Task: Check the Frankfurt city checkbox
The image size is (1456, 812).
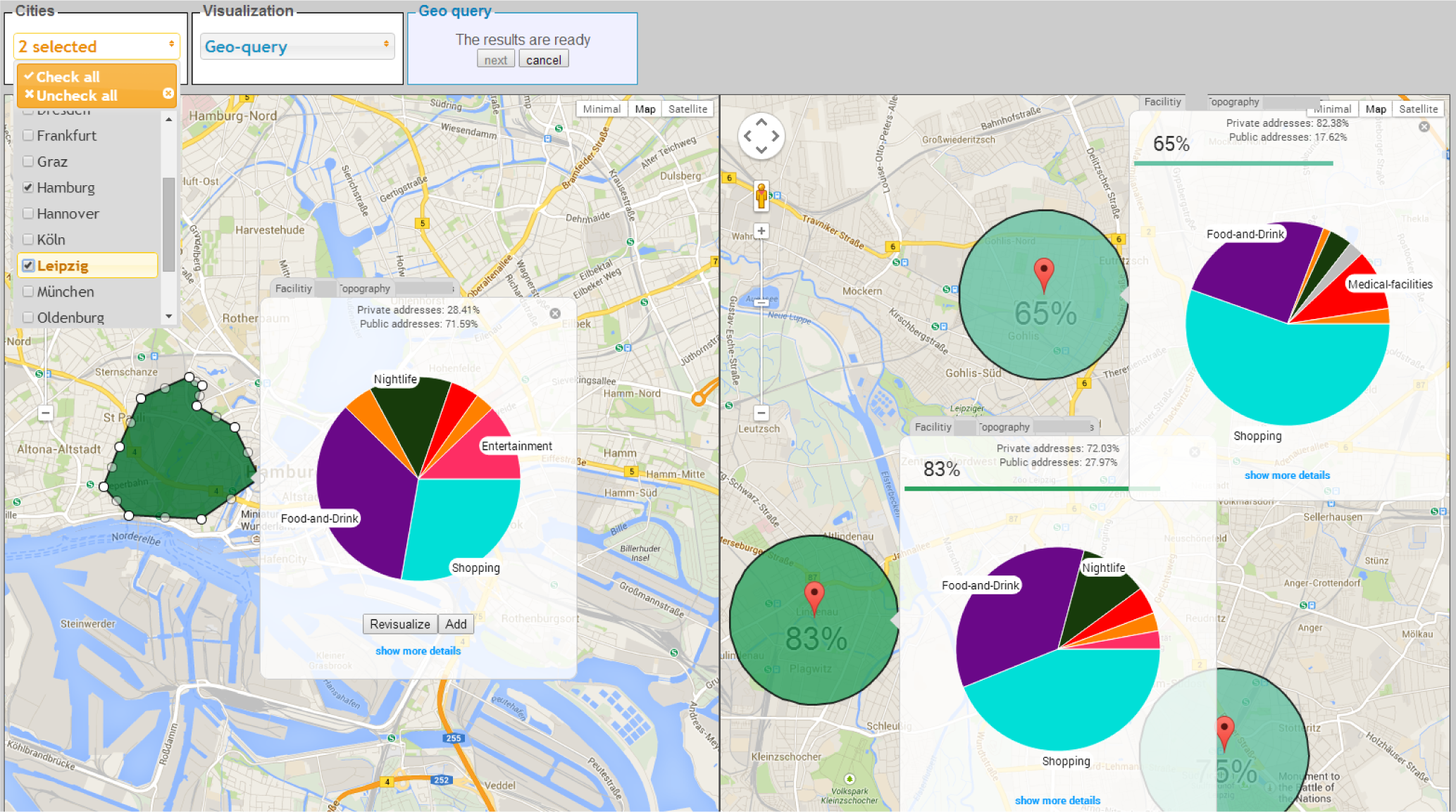Action: click(28, 135)
